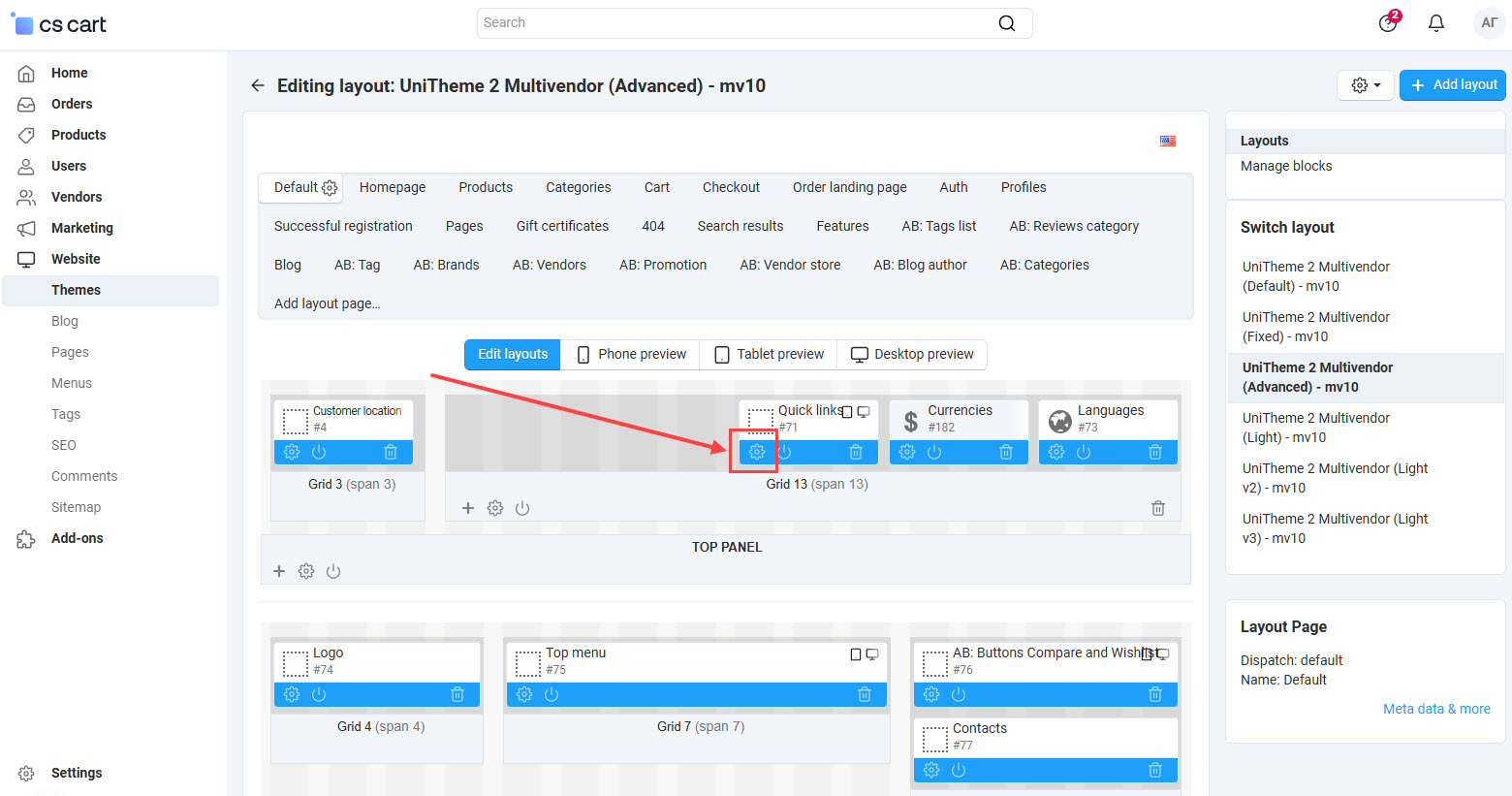Open Default tab gear settings
This screenshot has width=1512, height=796.
click(x=330, y=188)
